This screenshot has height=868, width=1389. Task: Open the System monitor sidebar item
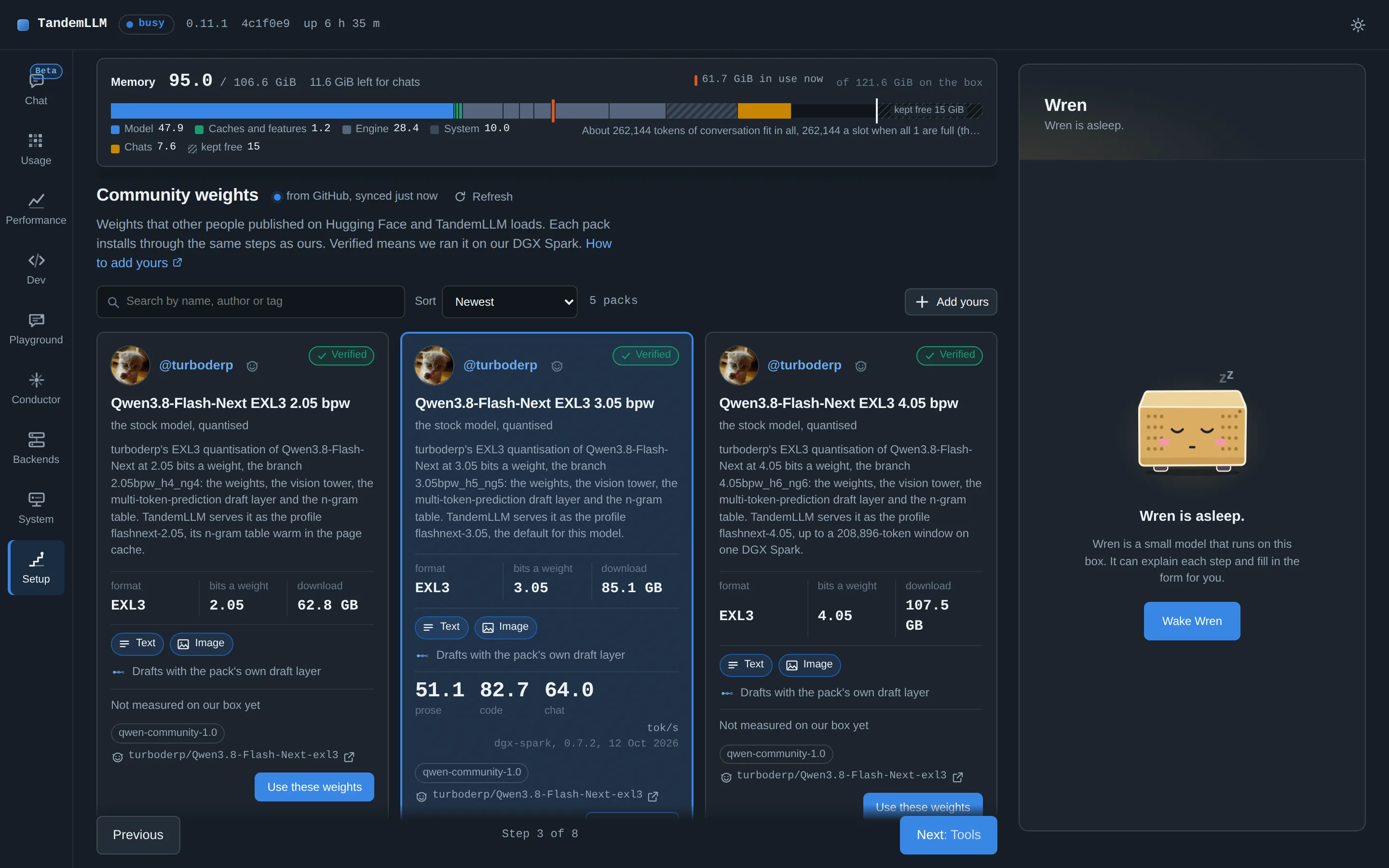(36, 507)
